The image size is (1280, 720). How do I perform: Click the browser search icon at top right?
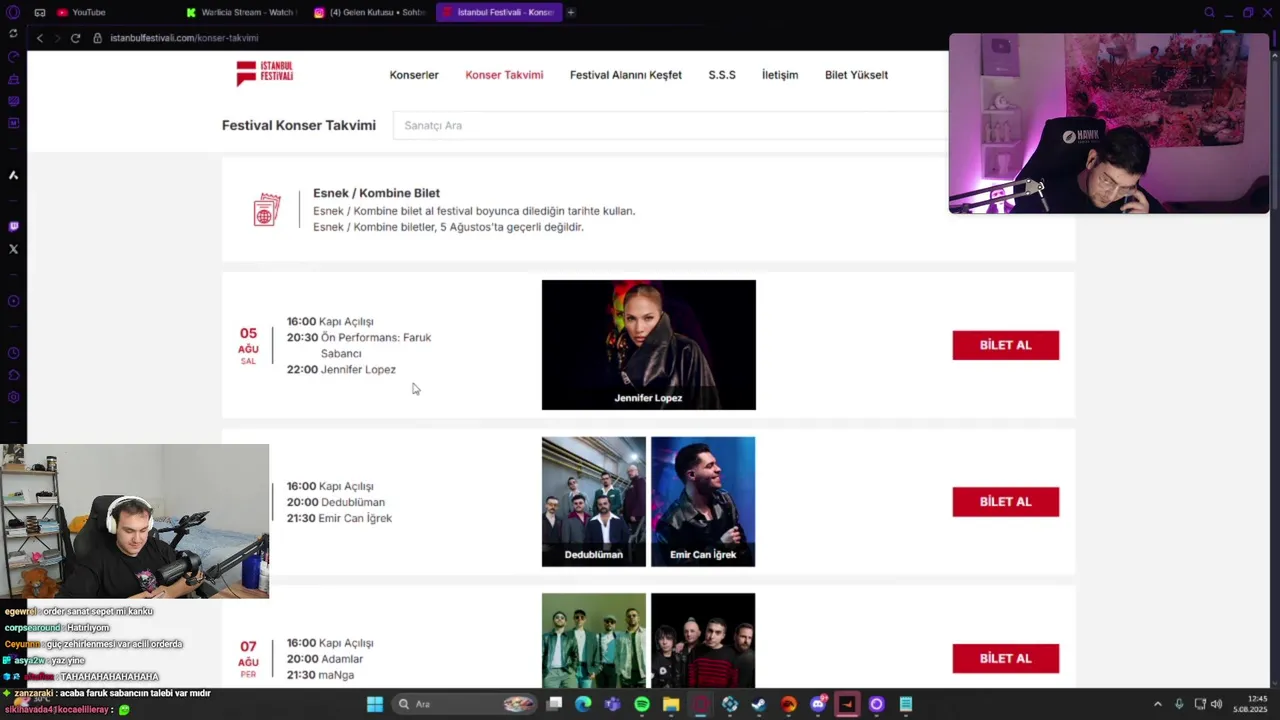(x=1209, y=12)
